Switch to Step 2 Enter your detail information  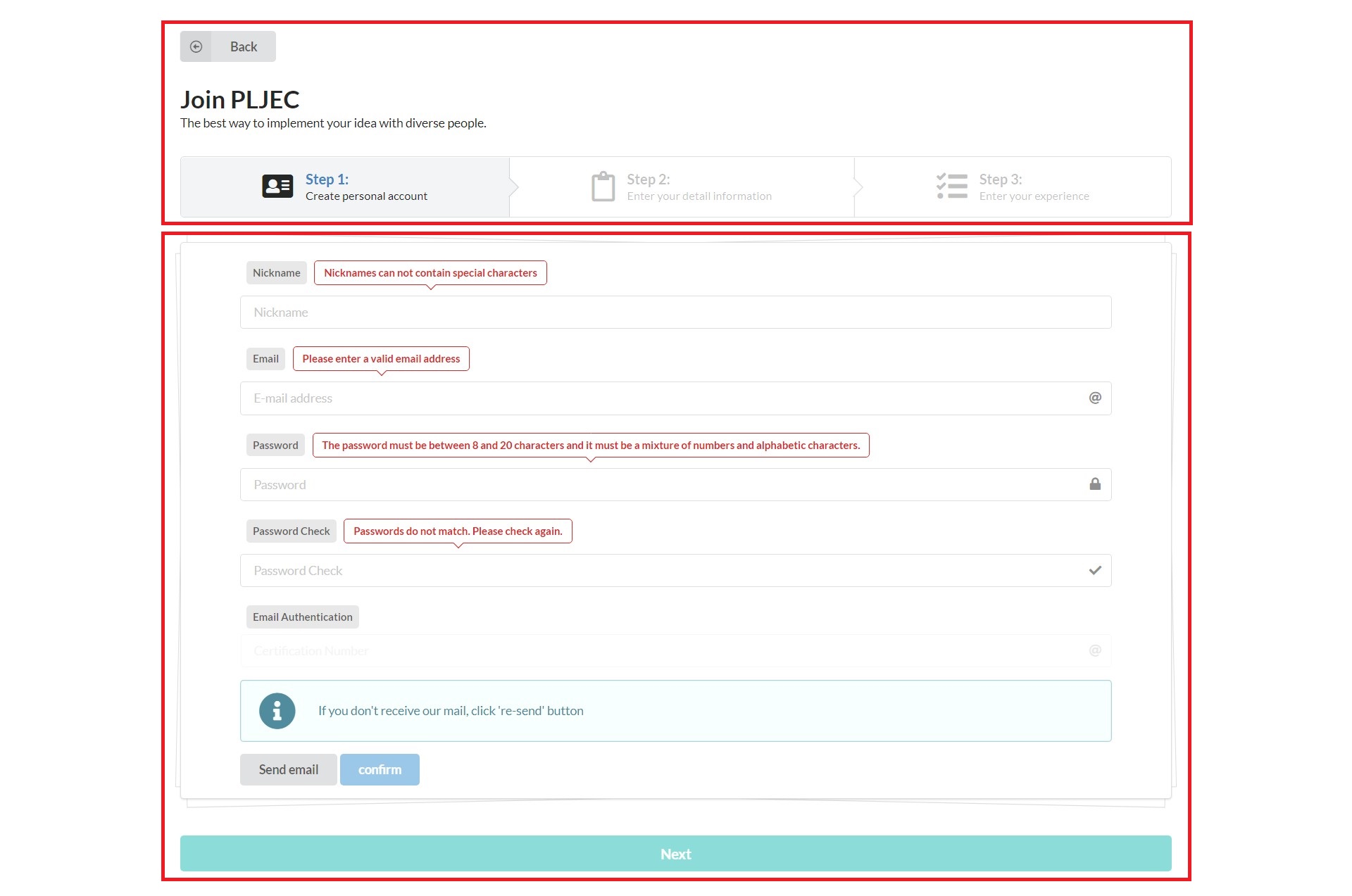click(699, 187)
